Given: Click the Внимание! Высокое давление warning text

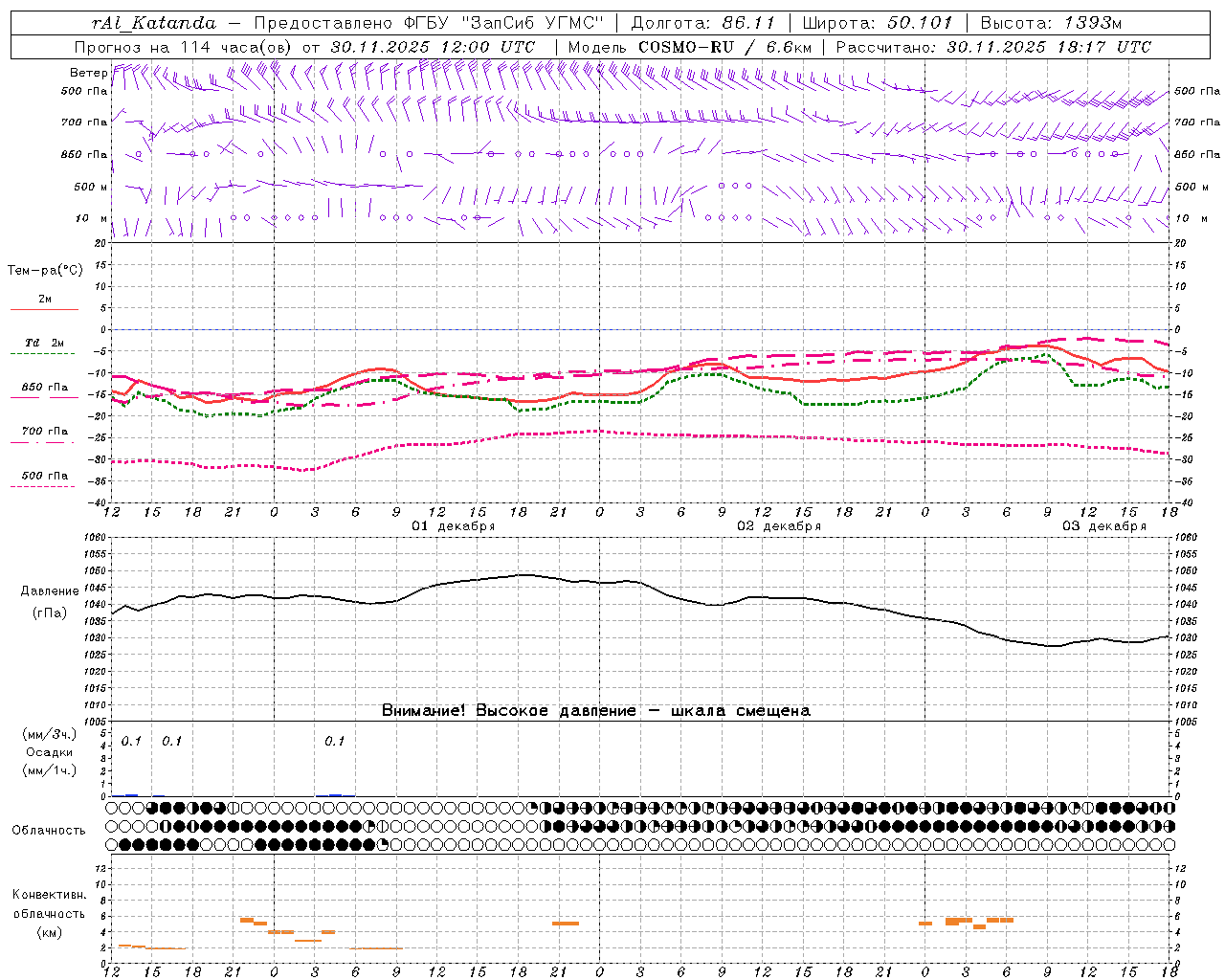Looking at the screenshot, I should click(596, 711).
